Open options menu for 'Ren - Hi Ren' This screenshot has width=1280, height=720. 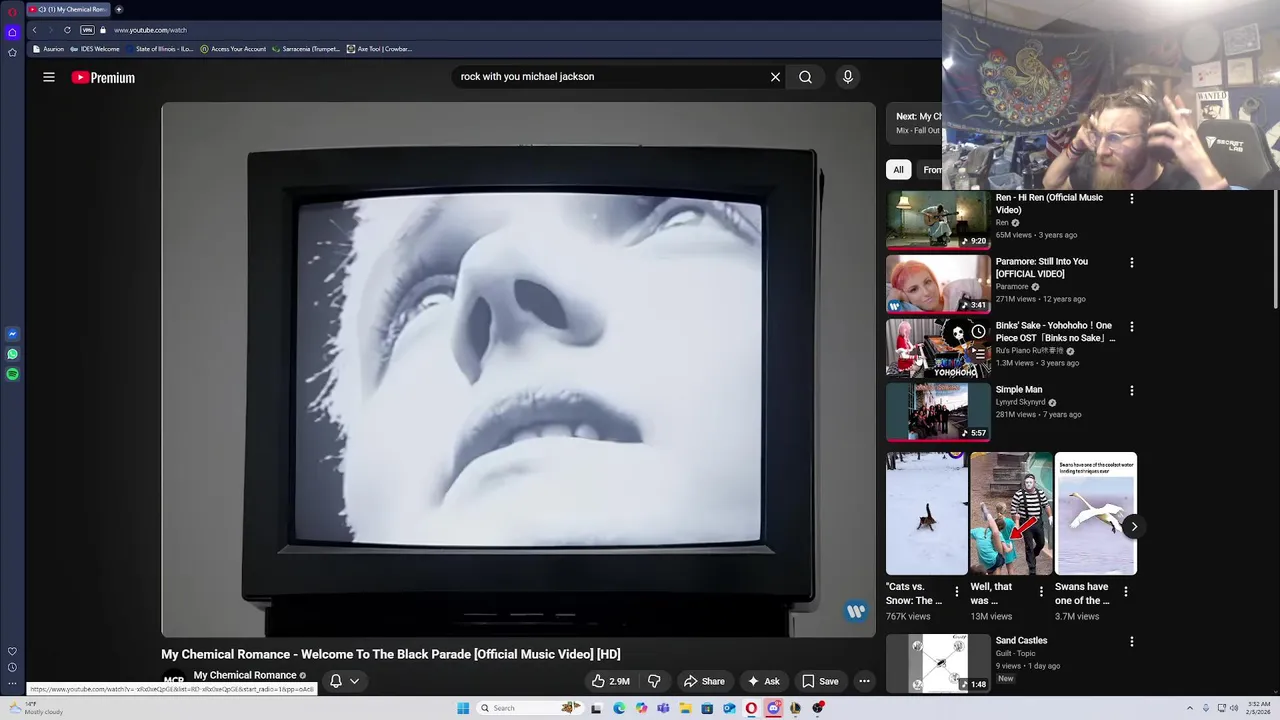coord(1132,199)
